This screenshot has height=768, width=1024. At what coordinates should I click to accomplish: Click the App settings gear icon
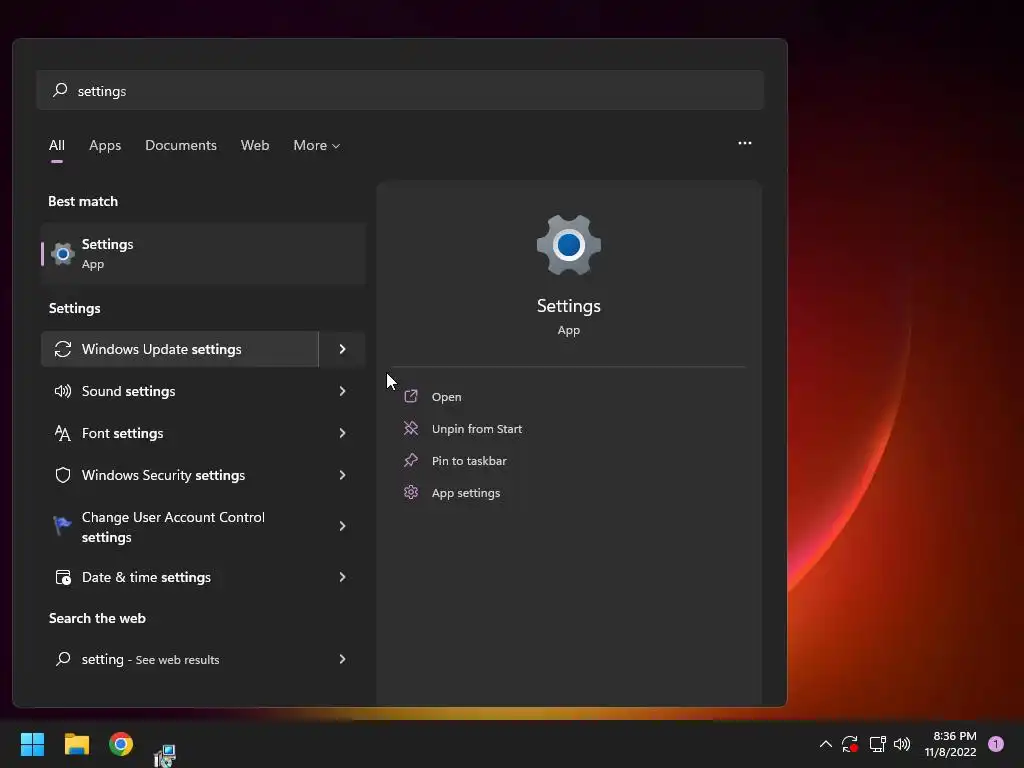pyautogui.click(x=411, y=492)
